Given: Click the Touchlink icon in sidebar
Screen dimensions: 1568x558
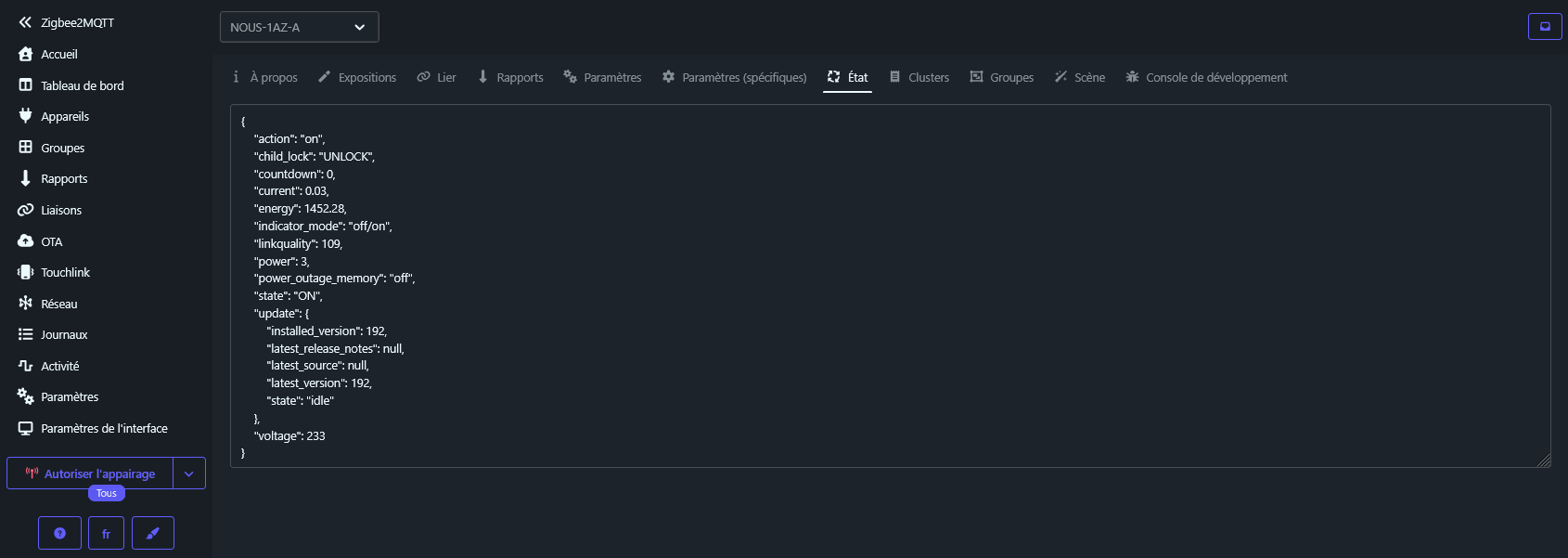Looking at the screenshot, I should click(26, 272).
